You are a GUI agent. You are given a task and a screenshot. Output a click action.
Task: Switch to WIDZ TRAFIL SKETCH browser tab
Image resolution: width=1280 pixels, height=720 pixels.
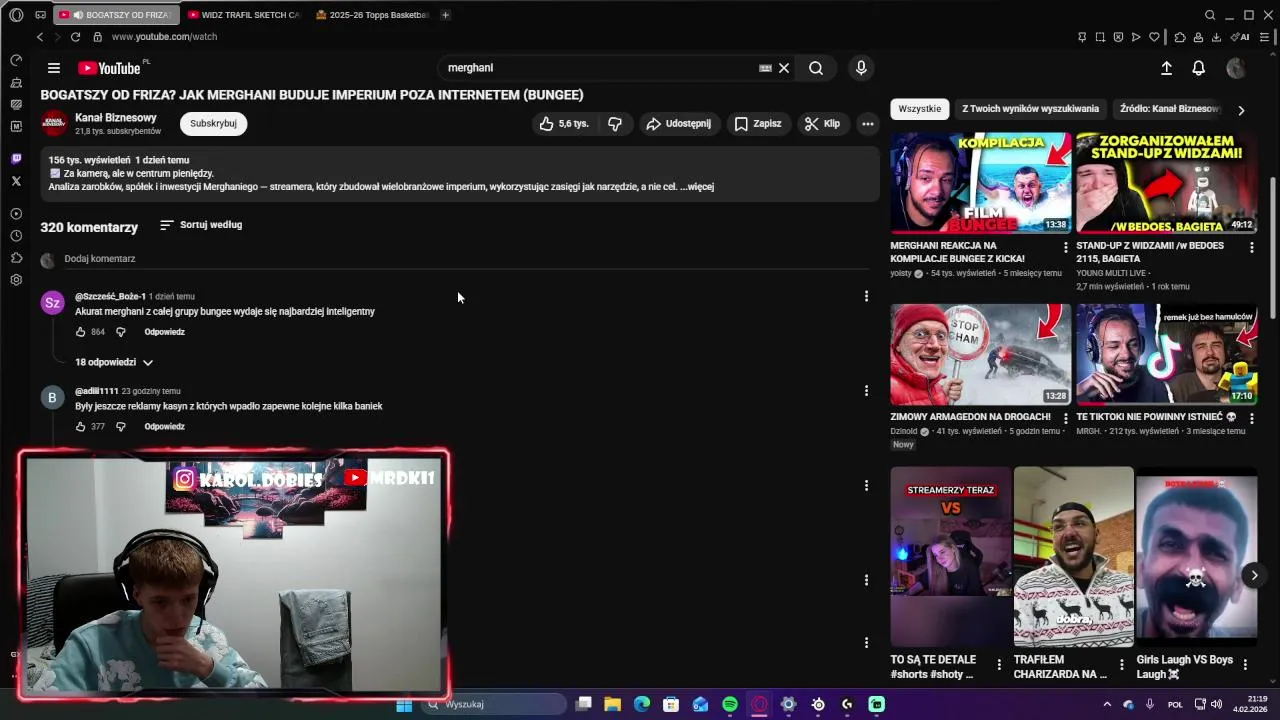pos(242,15)
